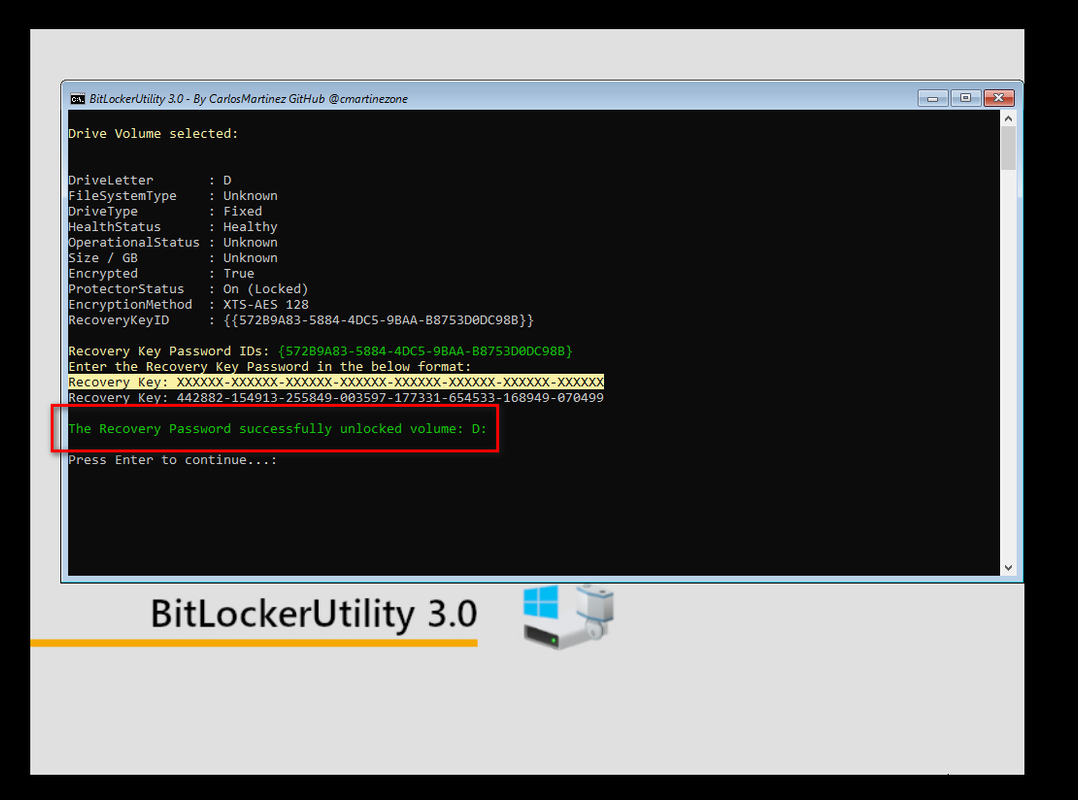Click the DriveType : Fixed line
Viewport: 1078px width, 800px height.
(x=165, y=212)
